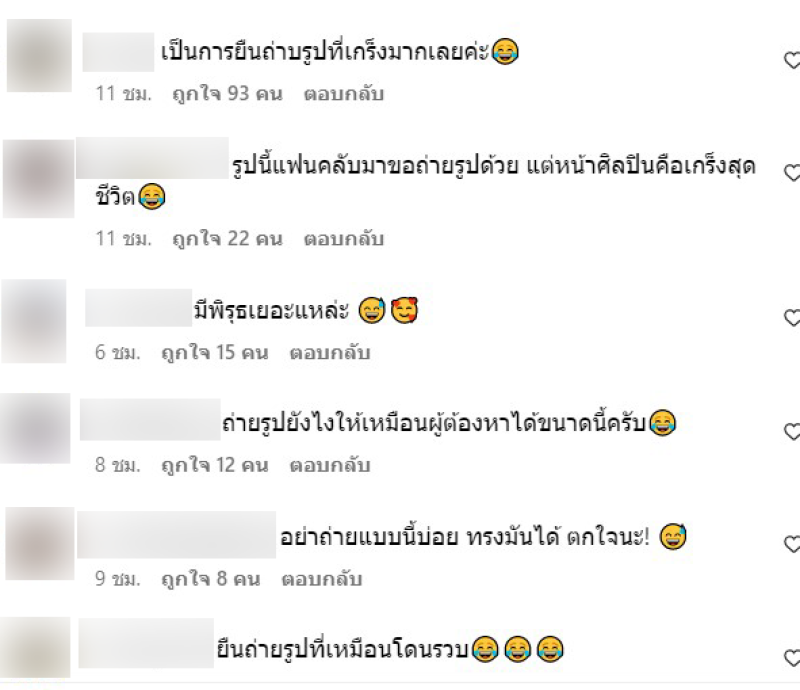This screenshot has width=800, height=690.
Task: Like the last comment with three laughing emojis
Action: tap(792, 657)
